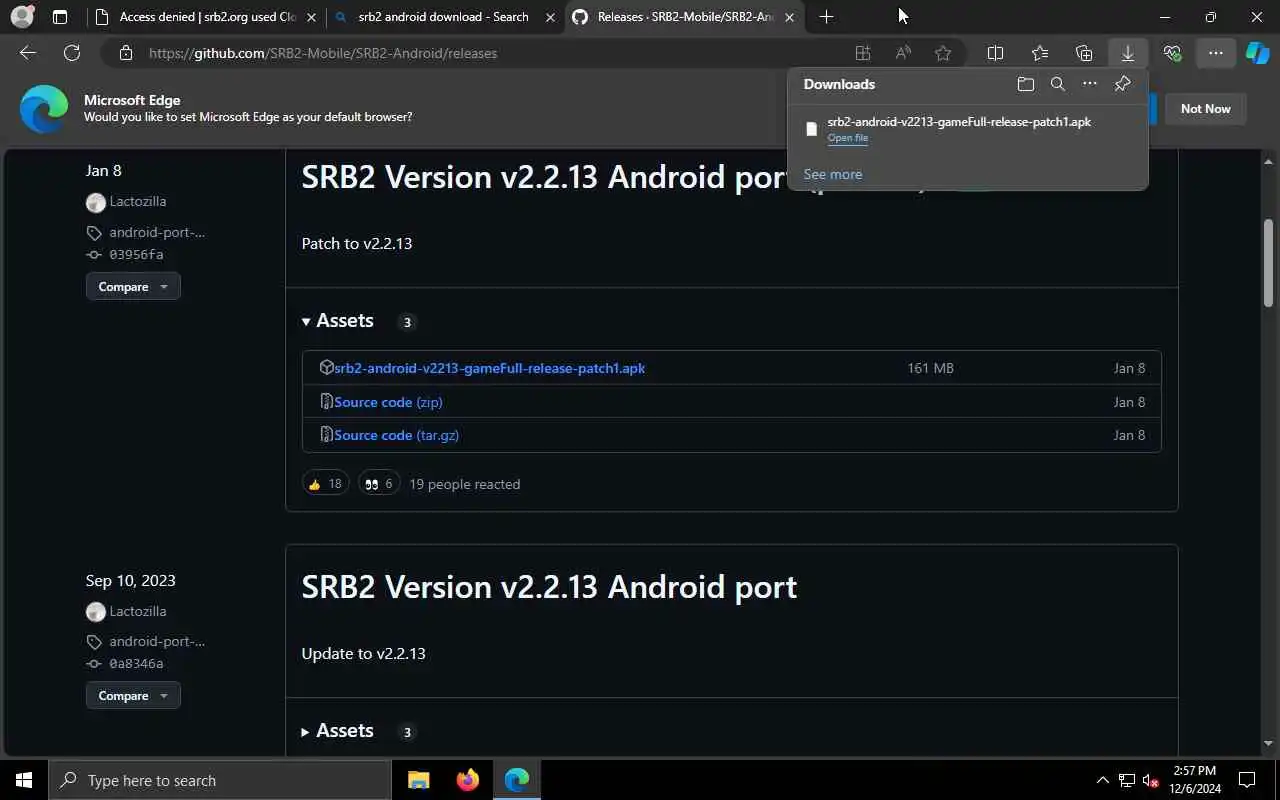Open the first SRB2 Version v2.2.13 patch title
The image size is (1280, 800).
(x=543, y=177)
